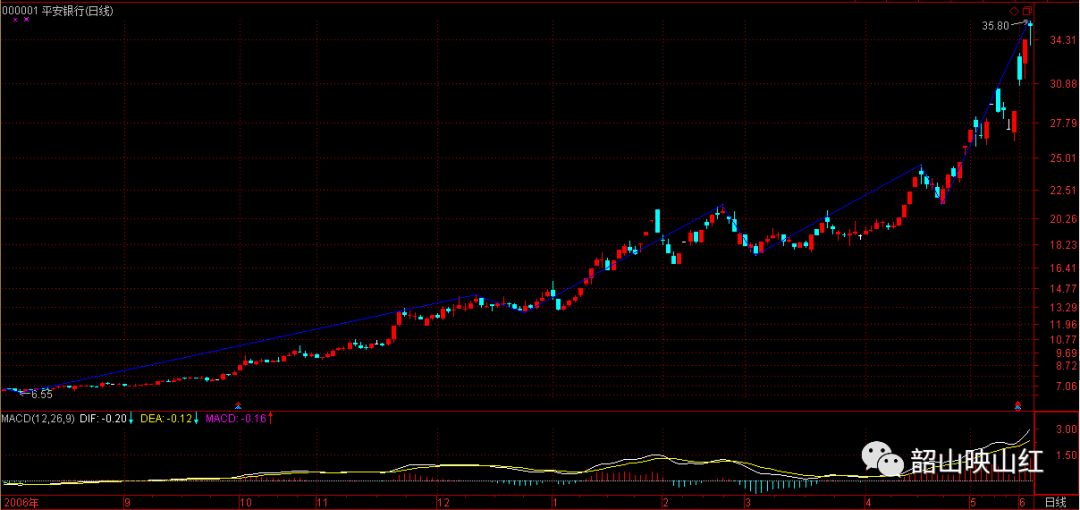Click the cyan down arrow after DEA value
The height and width of the screenshot is (510, 1080).
tap(196, 418)
